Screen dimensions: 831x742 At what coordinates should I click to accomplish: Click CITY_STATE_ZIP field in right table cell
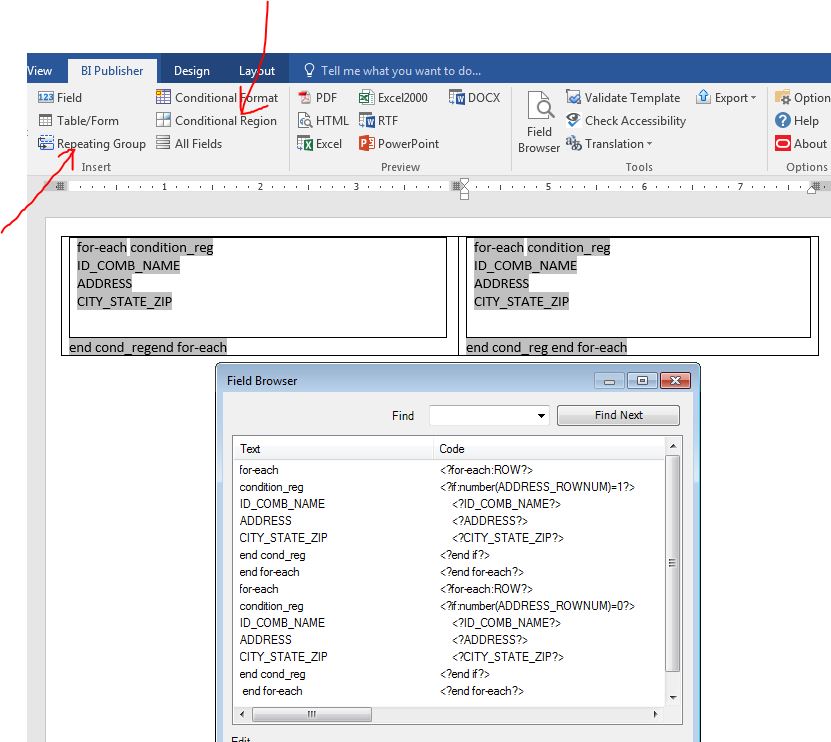click(521, 302)
